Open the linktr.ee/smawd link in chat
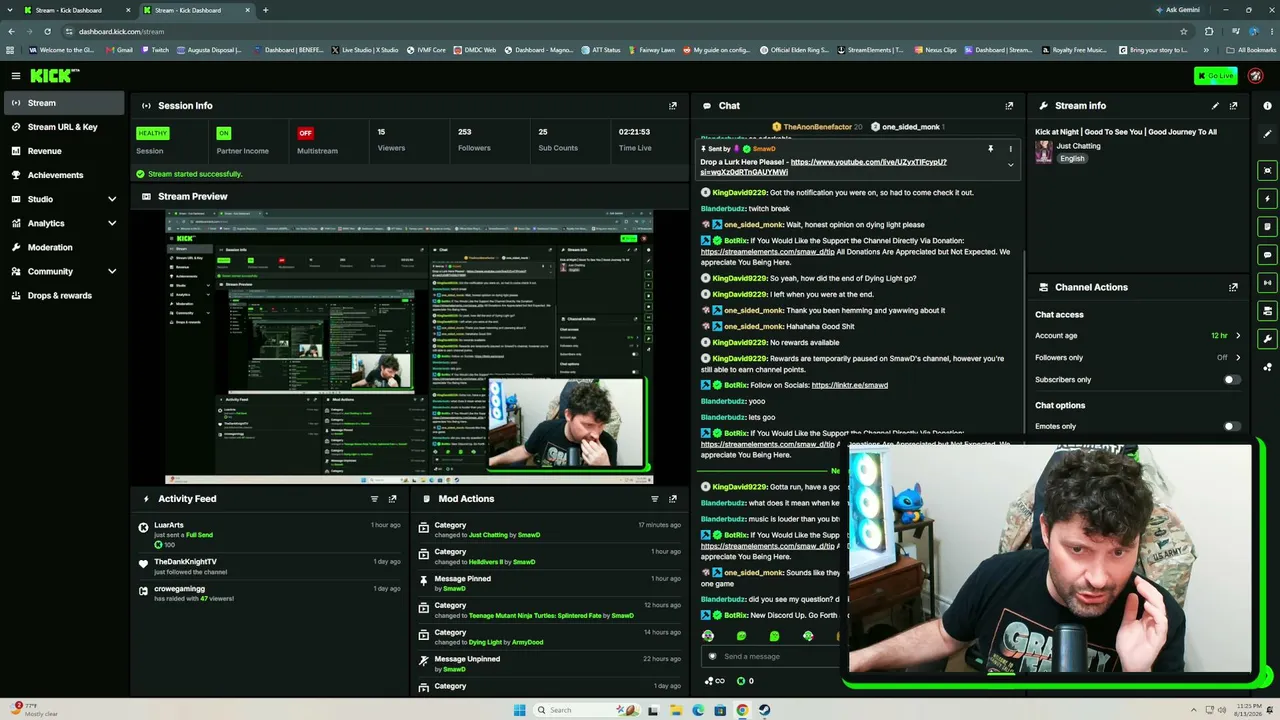The width and height of the screenshot is (1280, 720). pyautogui.click(x=849, y=385)
